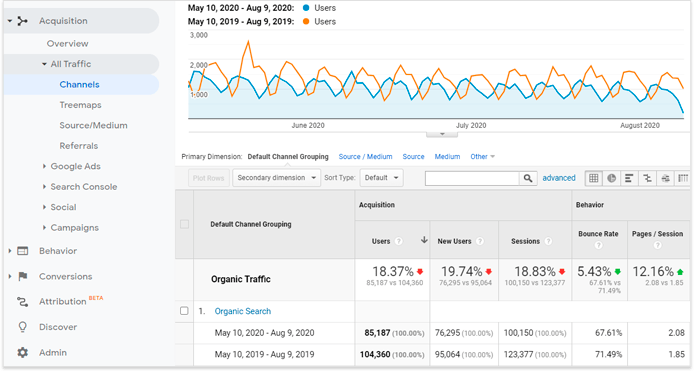
Task: Switch to term cloud view icon
Action: 665,178
